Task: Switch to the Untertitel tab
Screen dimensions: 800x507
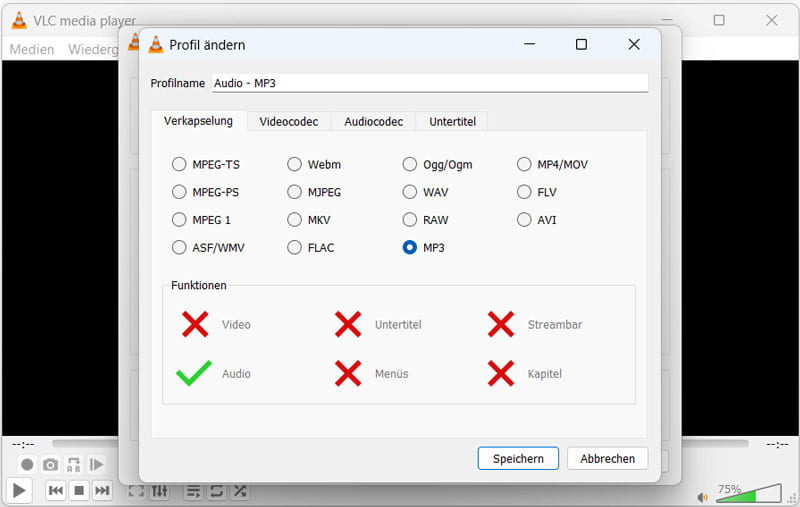Action: pos(452,121)
